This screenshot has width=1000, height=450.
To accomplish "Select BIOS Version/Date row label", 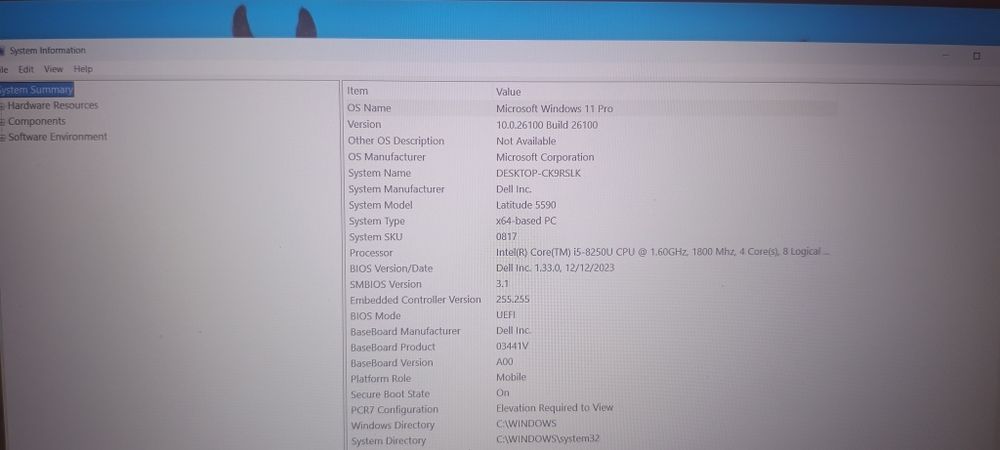I will (391, 268).
